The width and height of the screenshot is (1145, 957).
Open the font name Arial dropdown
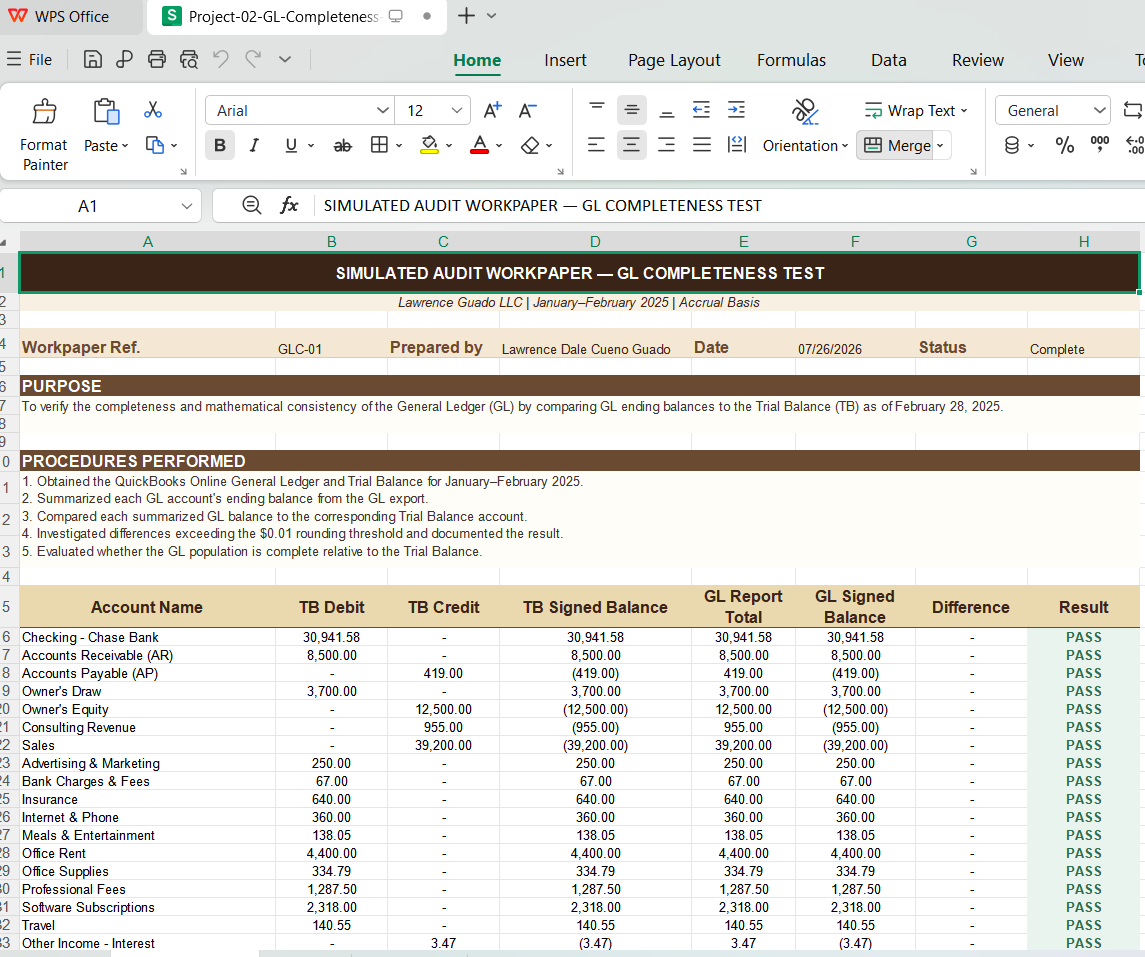[383, 110]
